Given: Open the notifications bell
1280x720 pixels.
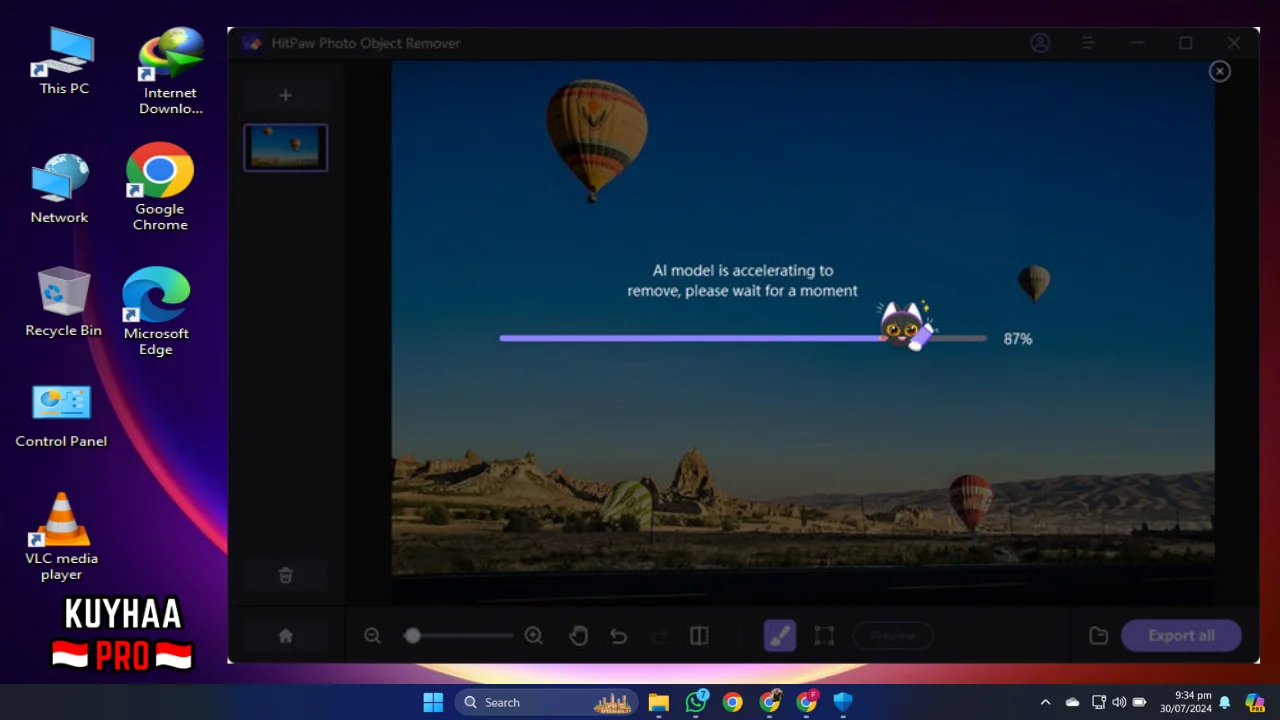Looking at the screenshot, I should (x=1224, y=702).
